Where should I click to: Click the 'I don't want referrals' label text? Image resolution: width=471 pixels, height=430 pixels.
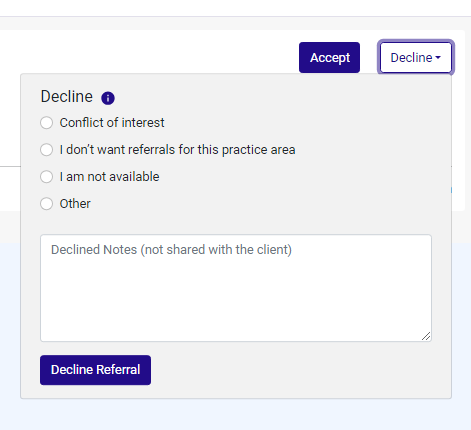177,150
